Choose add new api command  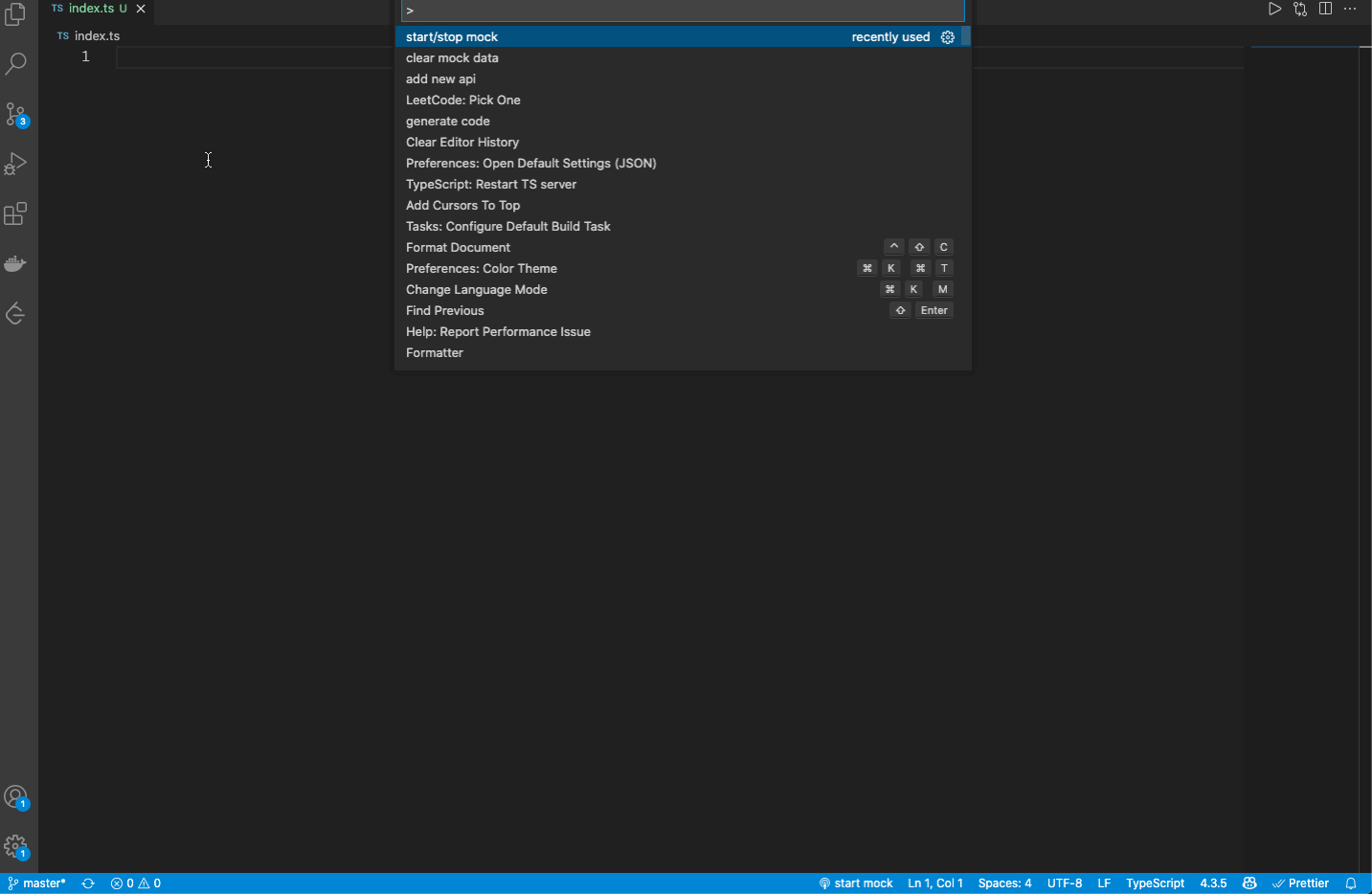(x=683, y=79)
